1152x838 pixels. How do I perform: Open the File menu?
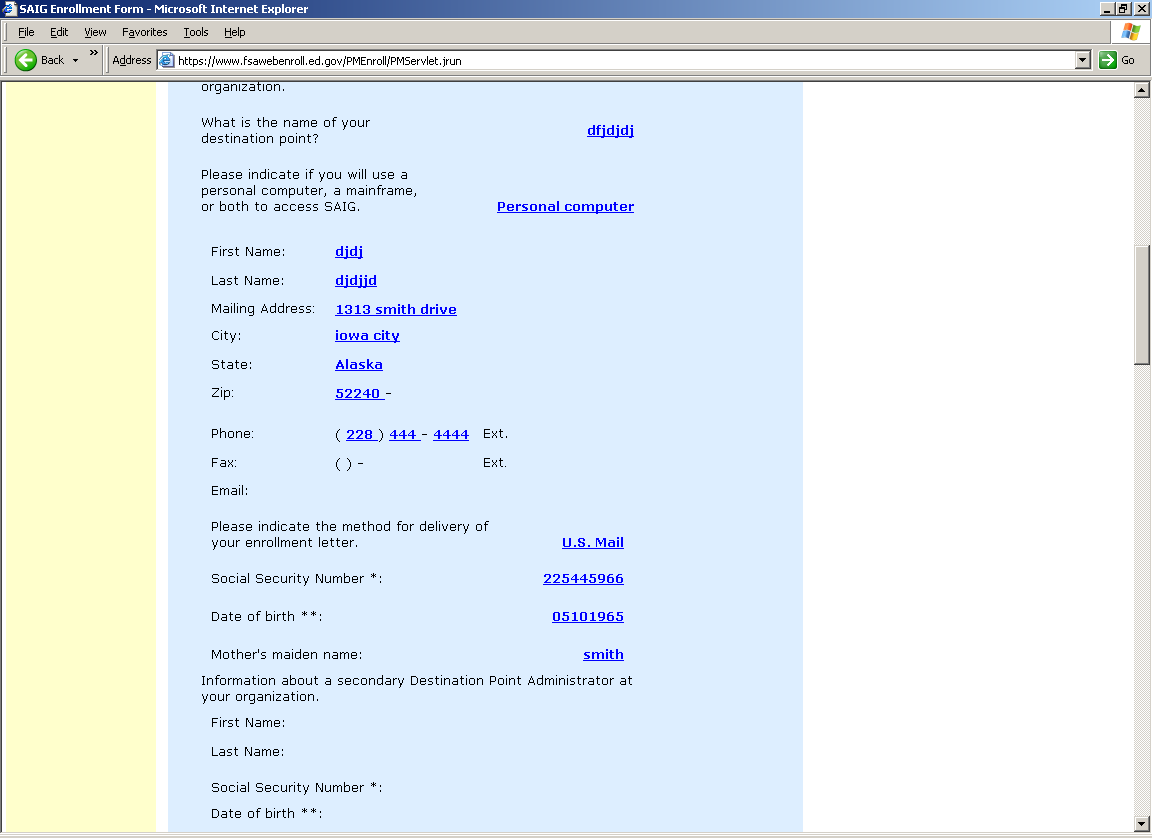tap(26, 32)
